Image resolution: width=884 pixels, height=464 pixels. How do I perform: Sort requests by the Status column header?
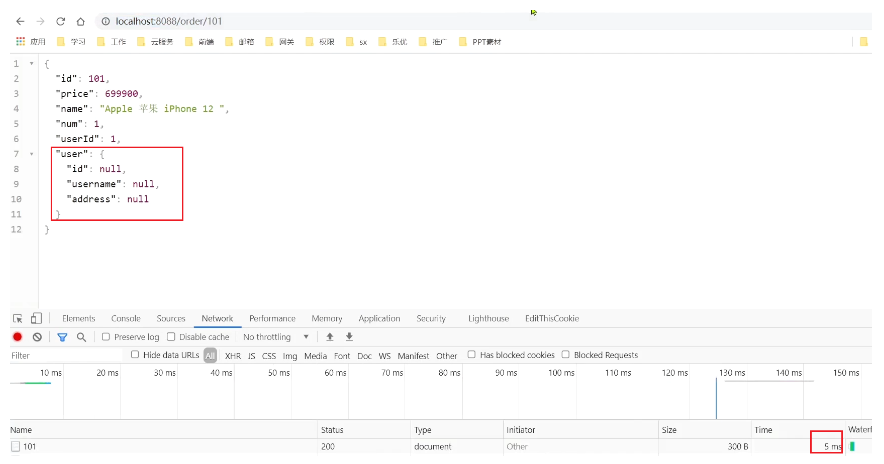(364, 430)
